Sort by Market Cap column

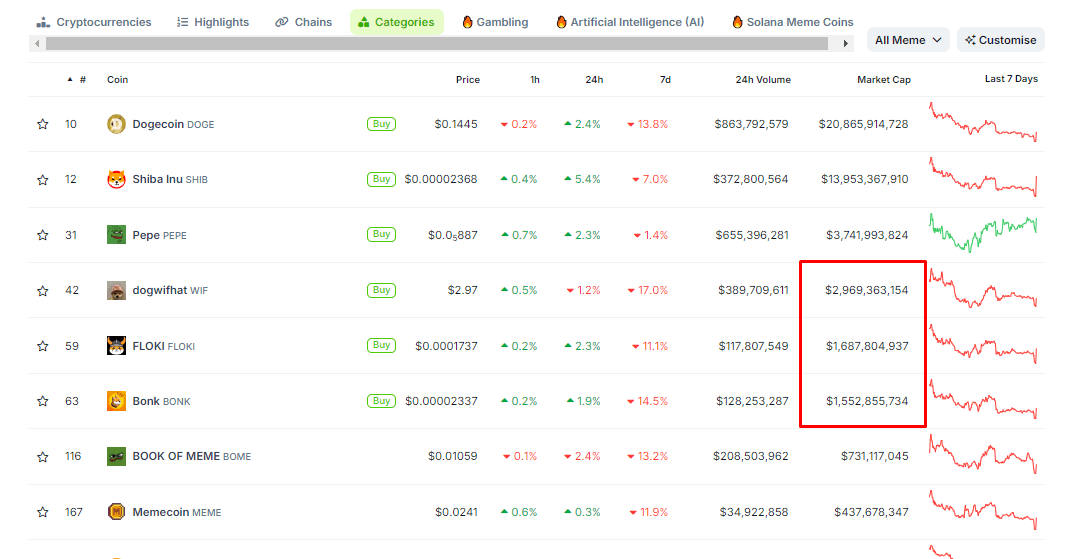point(884,79)
